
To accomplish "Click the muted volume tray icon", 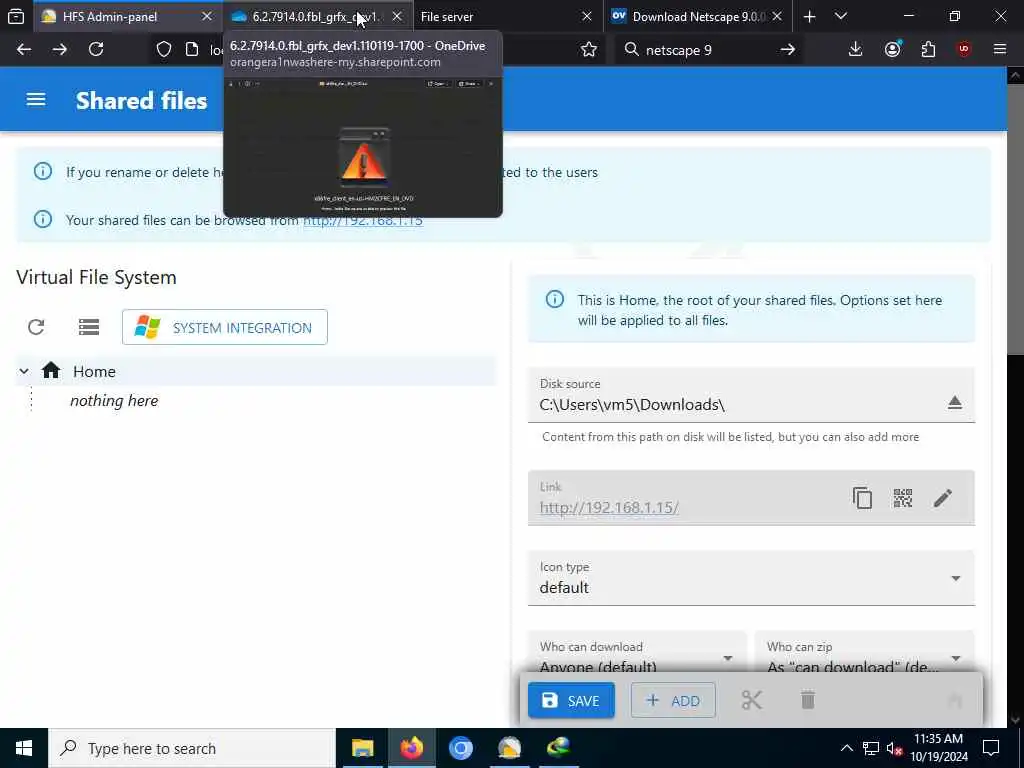I will click(x=895, y=748).
